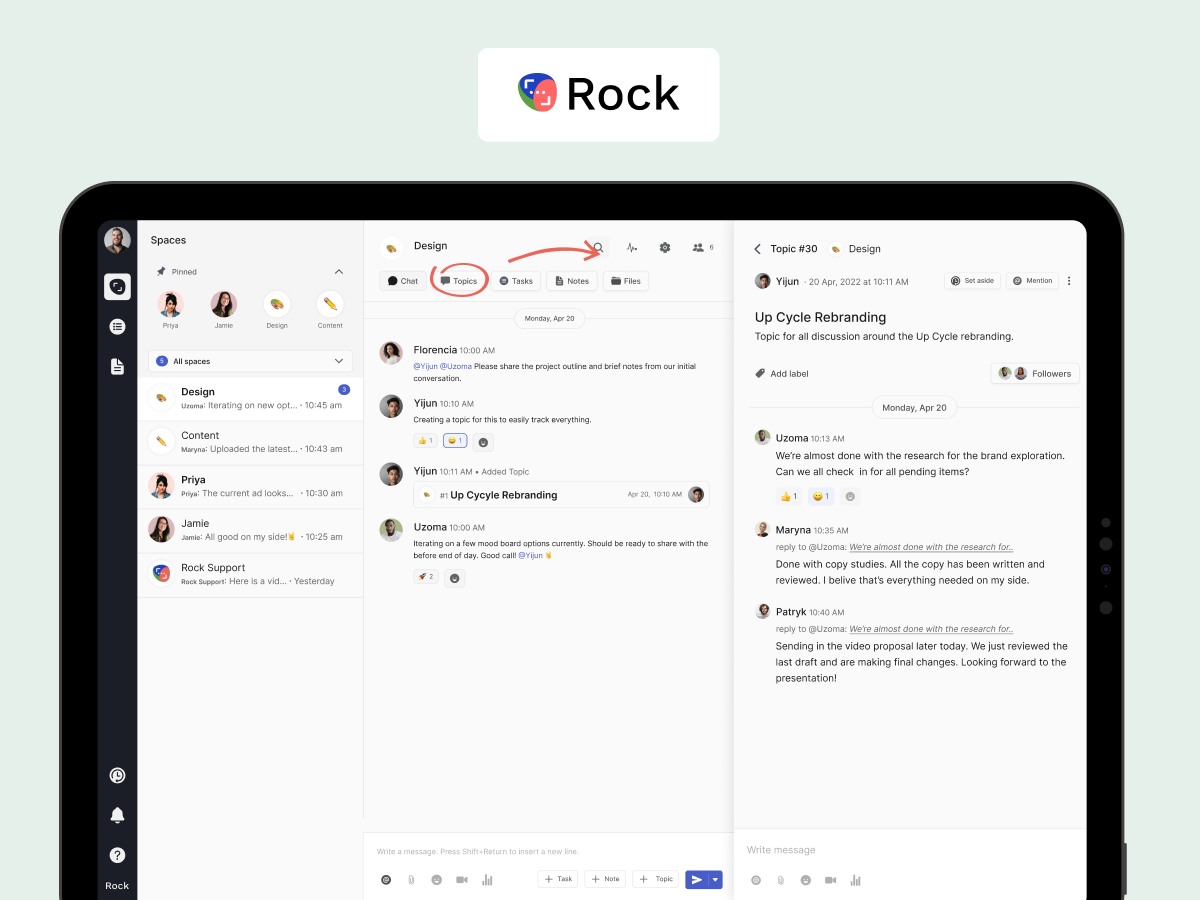Open the All spaces filter dropdown
Viewport: 1200px width, 900px height.
point(250,361)
